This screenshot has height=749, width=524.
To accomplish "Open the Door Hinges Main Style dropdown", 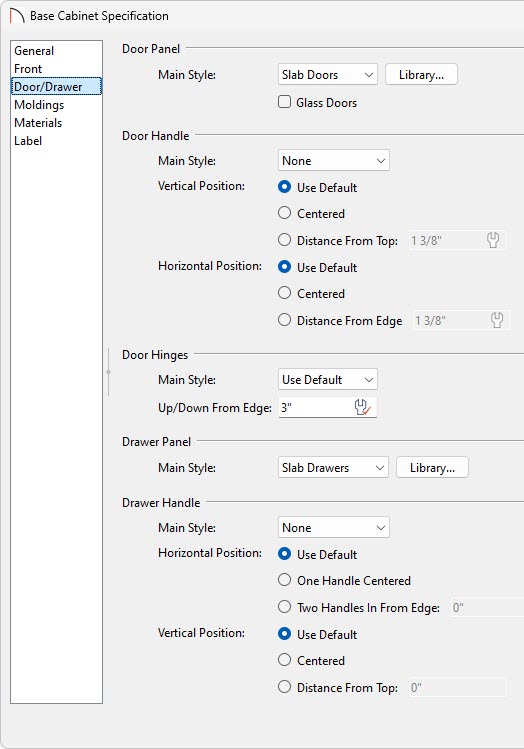I will pos(328,380).
